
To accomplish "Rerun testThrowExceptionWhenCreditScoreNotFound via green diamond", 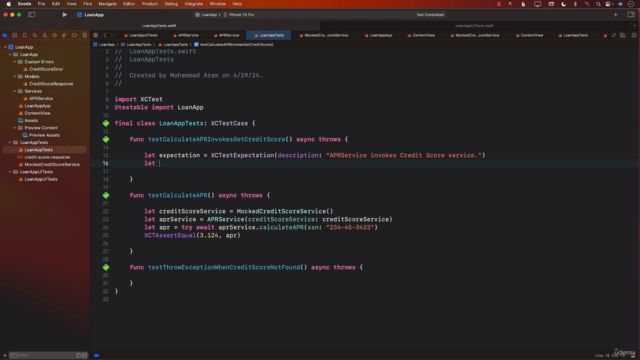I will (106, 267).
